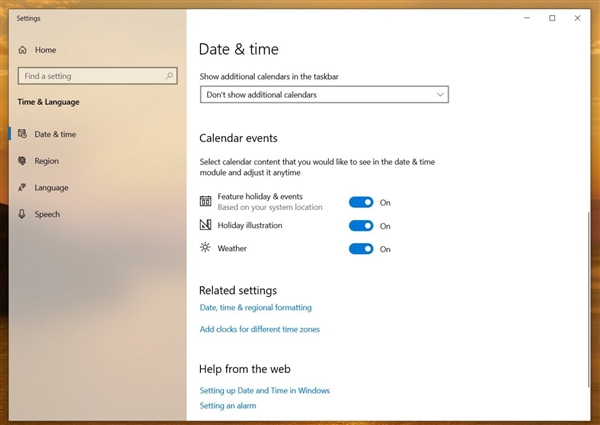Click the Related settings heading
This screenshot has height=425, width=600.
point(238,290)
